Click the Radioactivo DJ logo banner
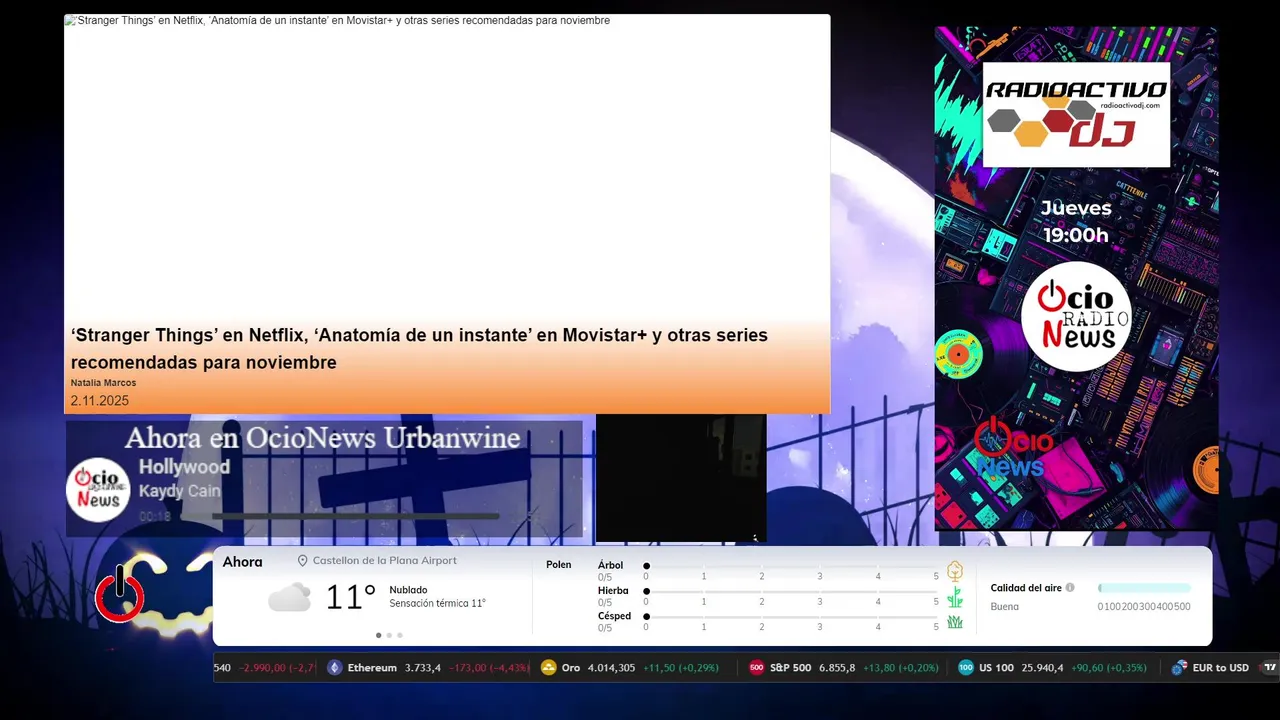1280x720 pixels. (x=1076, y=114)
